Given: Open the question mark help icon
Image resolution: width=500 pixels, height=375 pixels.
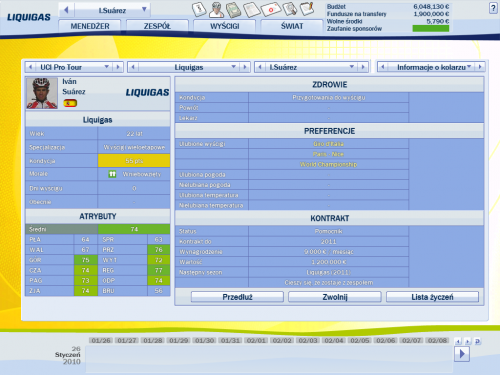Looking at the screenshot, I should click(x=493, y=8).
